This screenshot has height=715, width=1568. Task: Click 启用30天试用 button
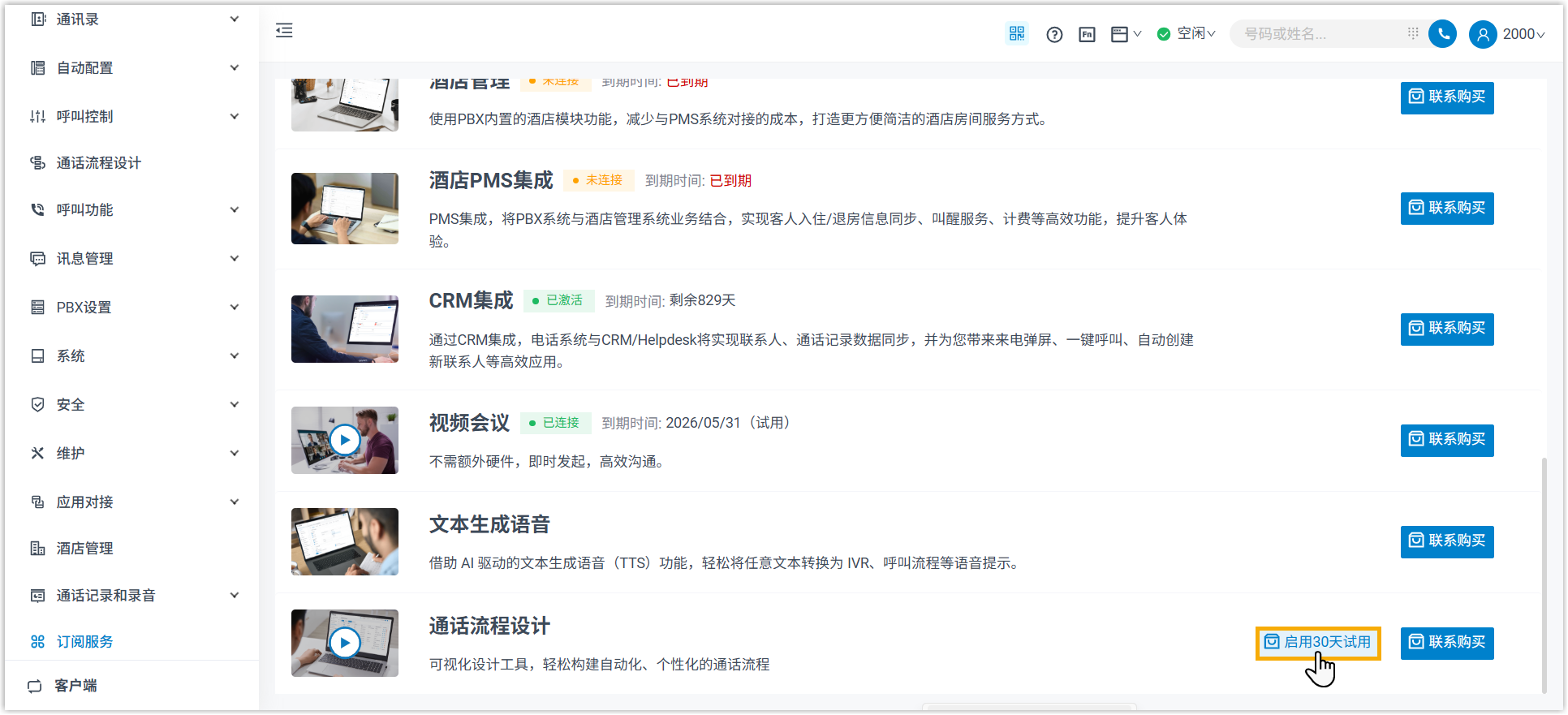pos(1317,642)
